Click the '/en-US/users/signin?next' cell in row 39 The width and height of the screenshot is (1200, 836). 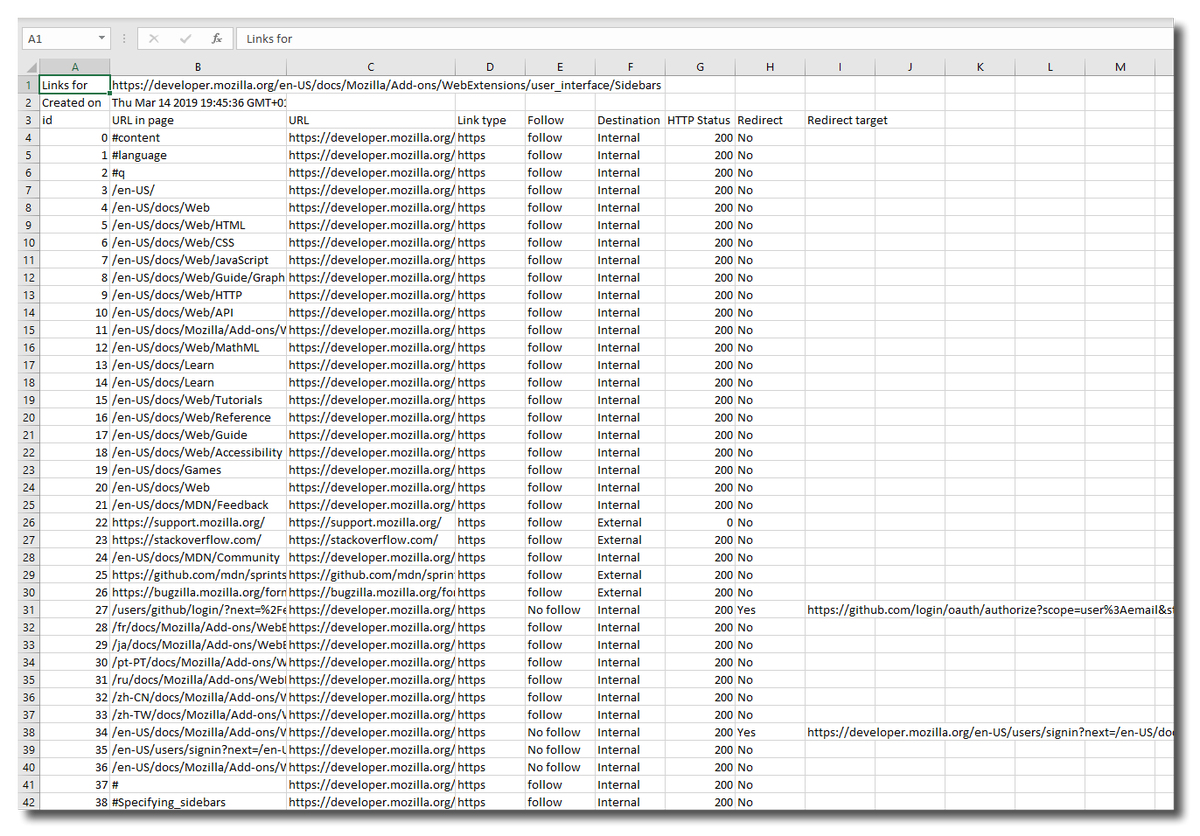[x=198, y=750]
